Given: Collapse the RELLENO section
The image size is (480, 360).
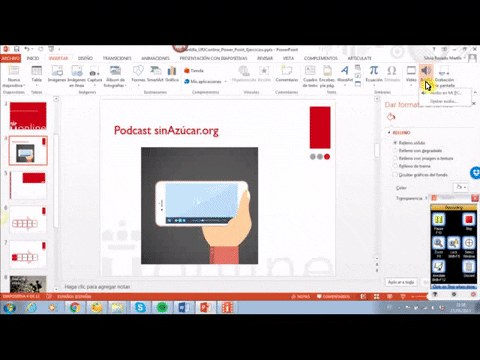Looking at the screenshot, I should tap(389, 133).
